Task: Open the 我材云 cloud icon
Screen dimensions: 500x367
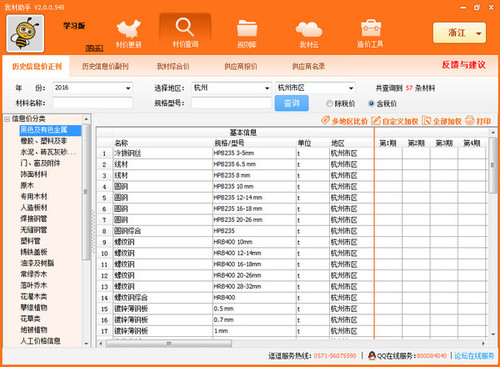Action: point(309,29)
